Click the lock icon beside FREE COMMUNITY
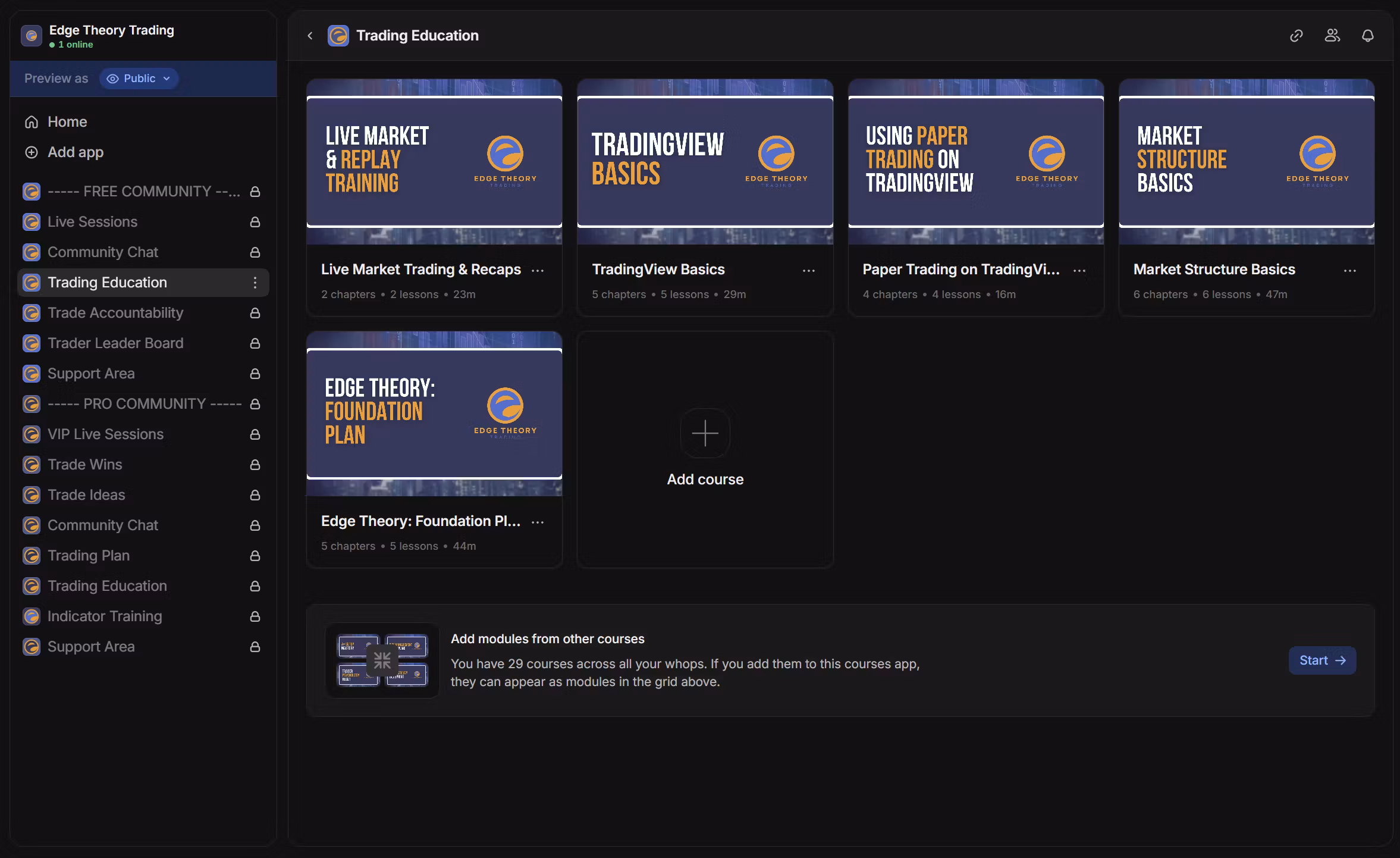The height and width of the screenshot is (858, 1400). tap(255, 192)
